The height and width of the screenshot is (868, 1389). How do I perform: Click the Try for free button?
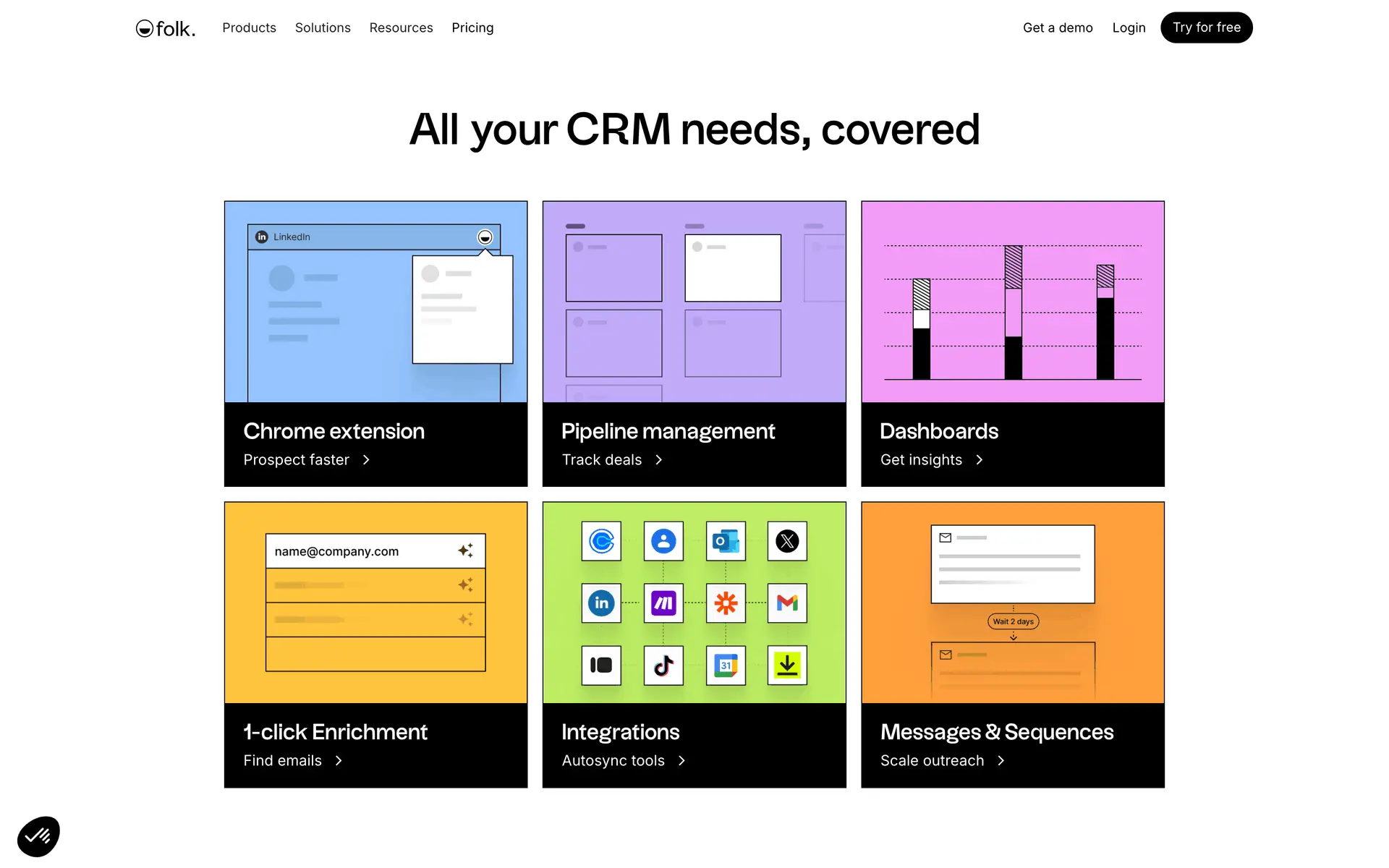[1206, 27]
